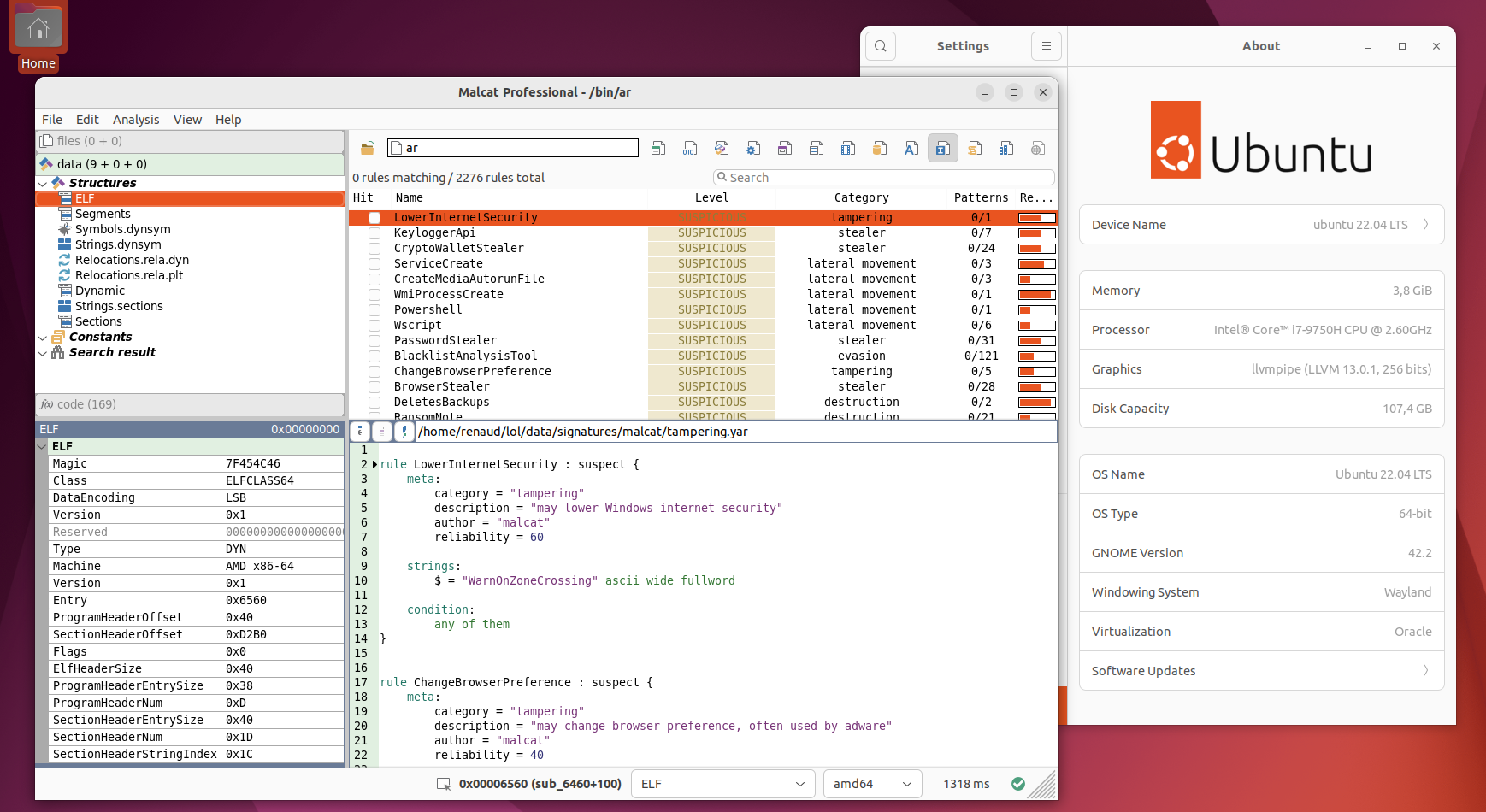
Task: Collapse the Structures tree node
Action: [43, 184]
